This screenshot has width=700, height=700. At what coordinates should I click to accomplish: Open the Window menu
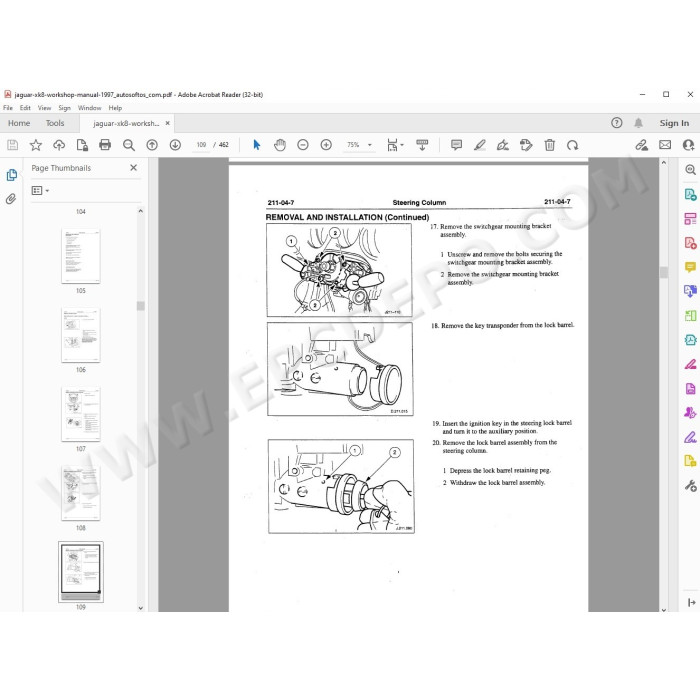[x=89, y=108]
